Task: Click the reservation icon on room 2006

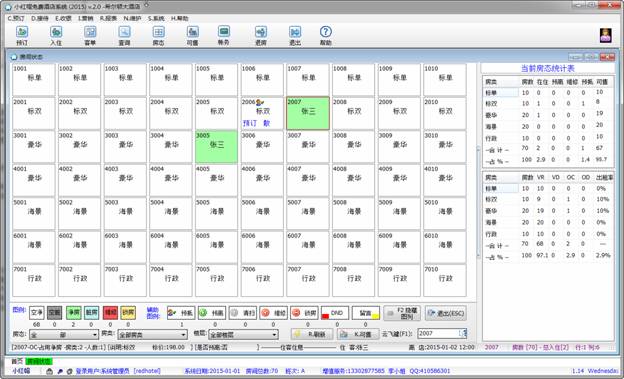Action: point(260,103)
